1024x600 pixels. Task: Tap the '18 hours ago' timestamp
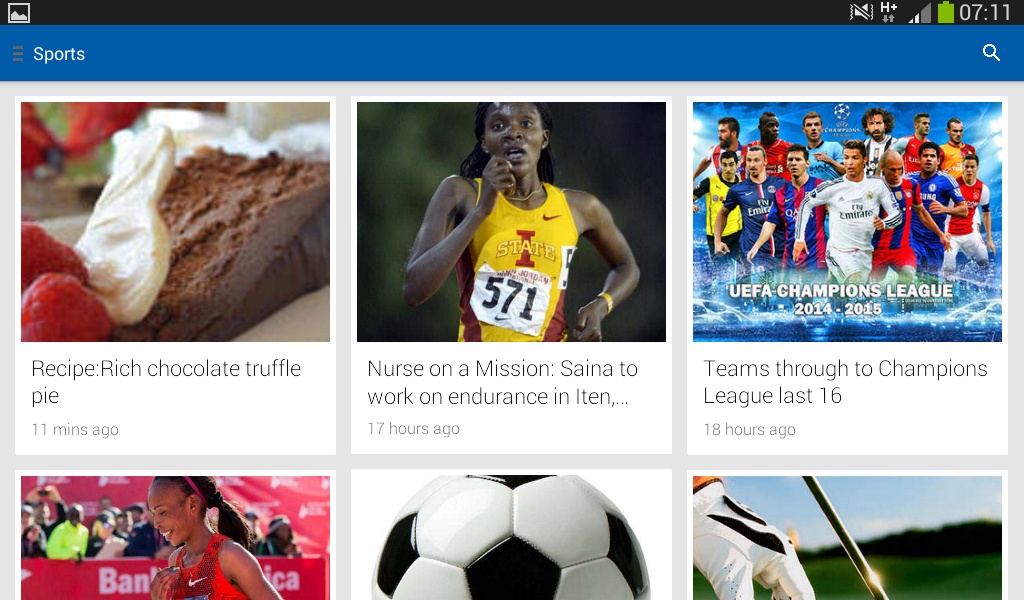pos(749,430)
